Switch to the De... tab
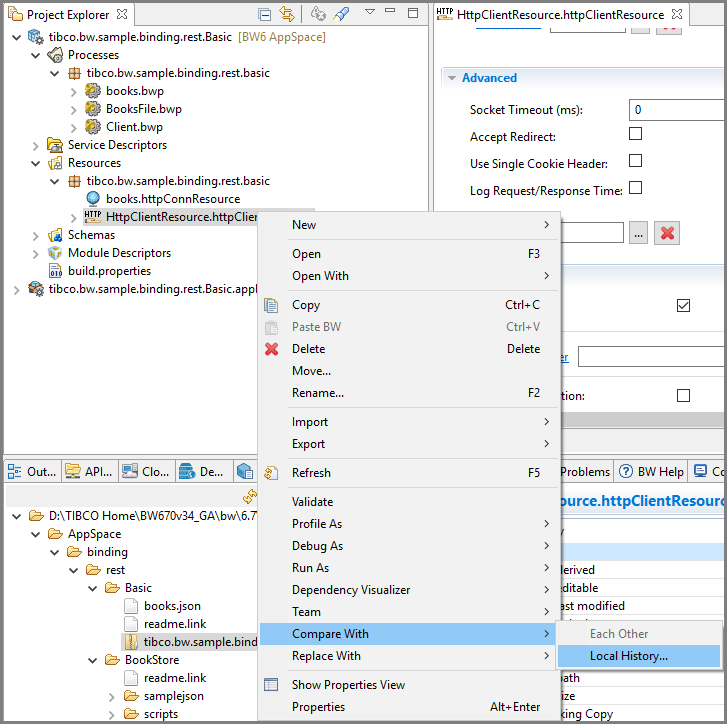This screenshot has width=727, height=724. click(204, 471)
